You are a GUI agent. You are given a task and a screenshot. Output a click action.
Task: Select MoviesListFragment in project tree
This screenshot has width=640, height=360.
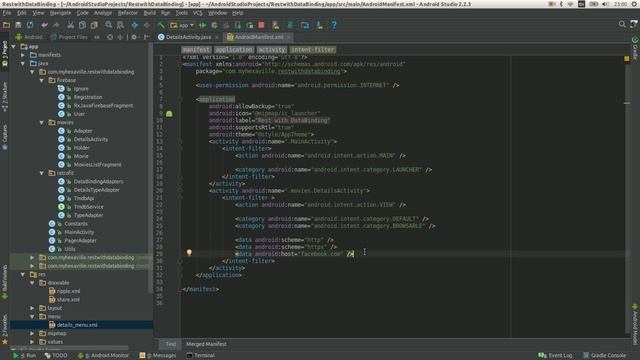coord(98,165)
